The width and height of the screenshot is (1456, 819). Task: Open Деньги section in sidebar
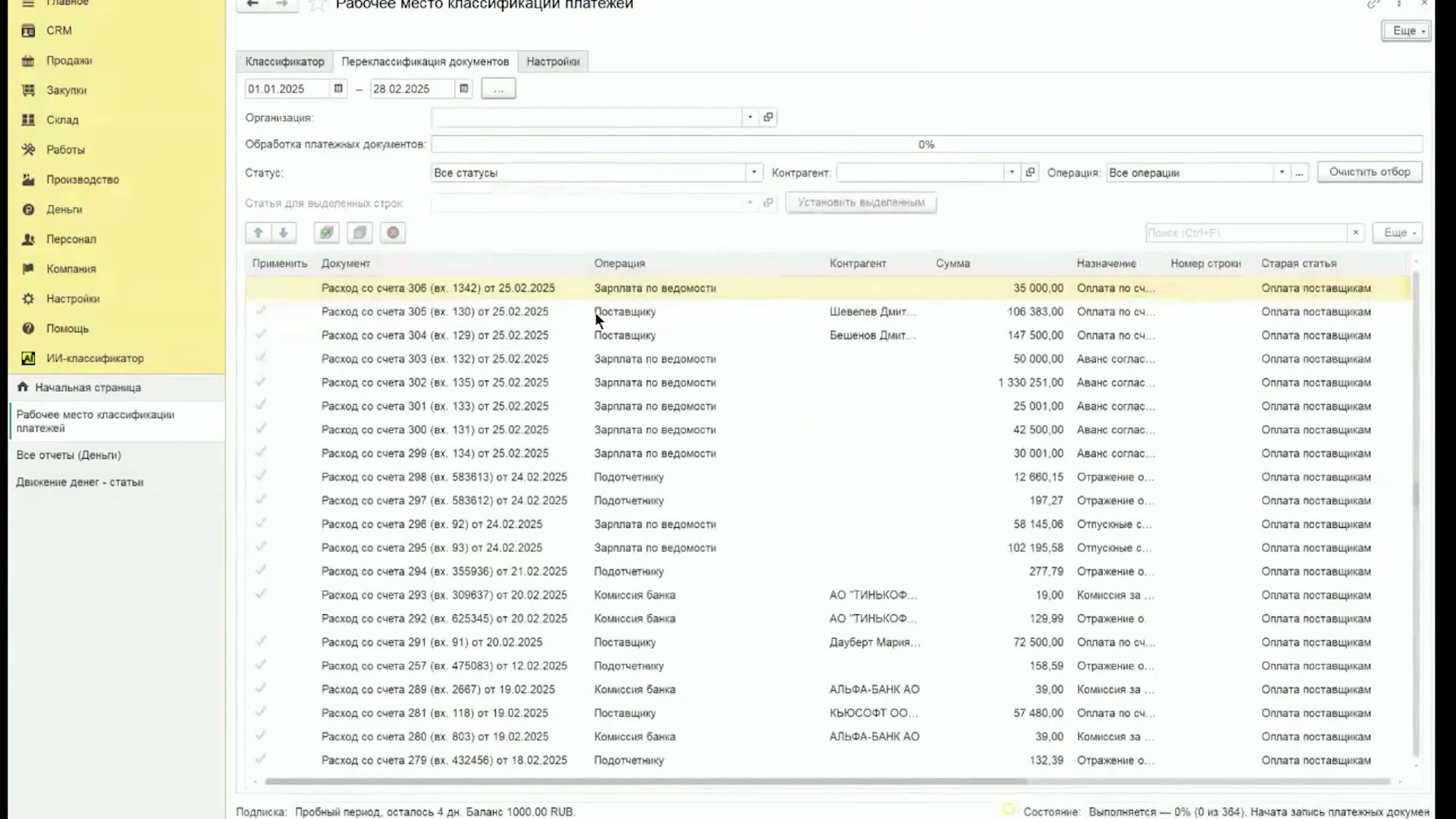(64, 209)
